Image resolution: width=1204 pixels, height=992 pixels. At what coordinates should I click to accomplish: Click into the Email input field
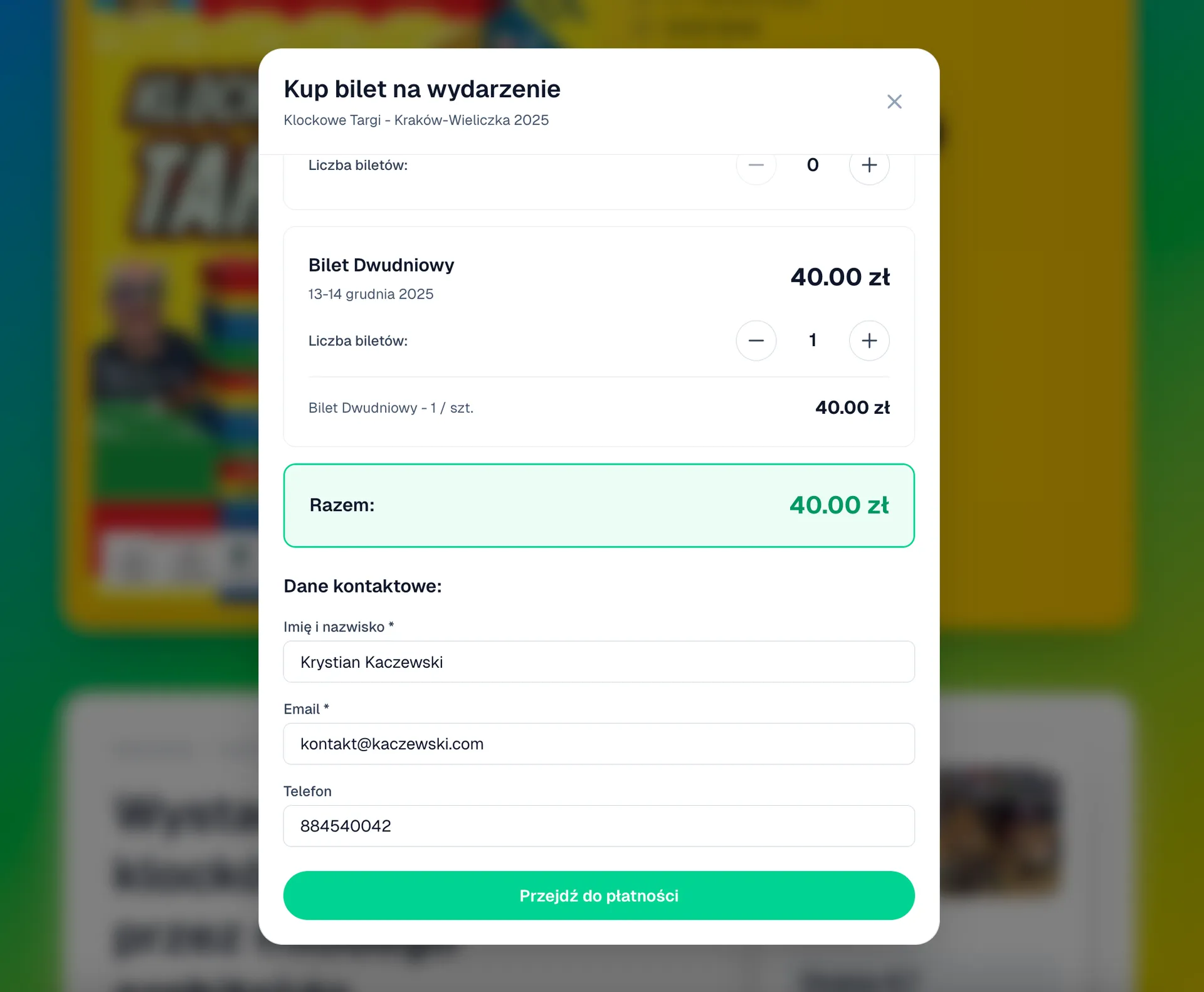(598, 744)
